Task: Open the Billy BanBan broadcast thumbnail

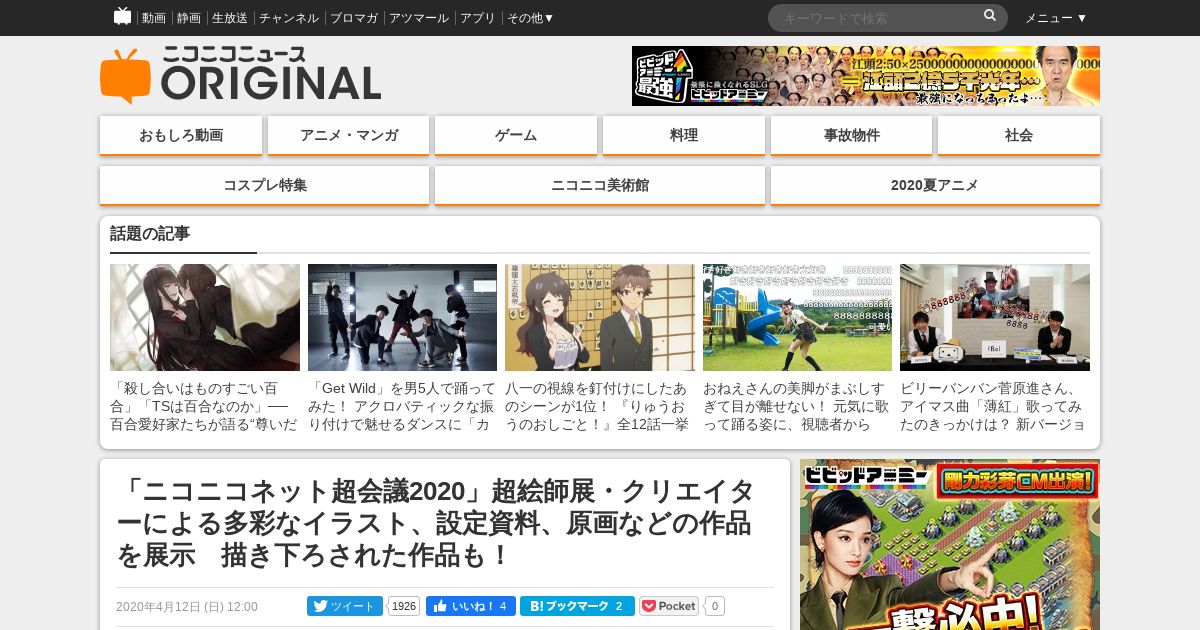Action: (995, 318)
